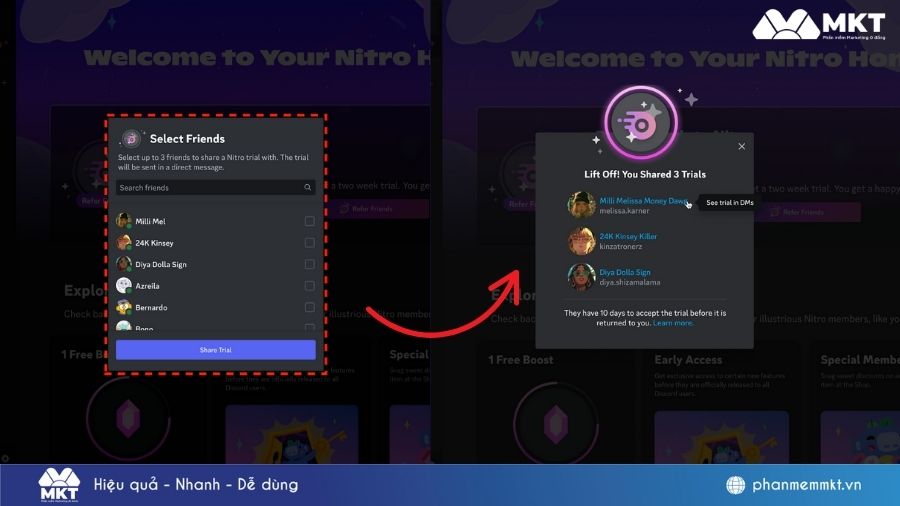Click the glowing Nitro badge above Lift Off
Viewport: 900px width, 506px height.
pyautogui.click(x=641, y=123)
